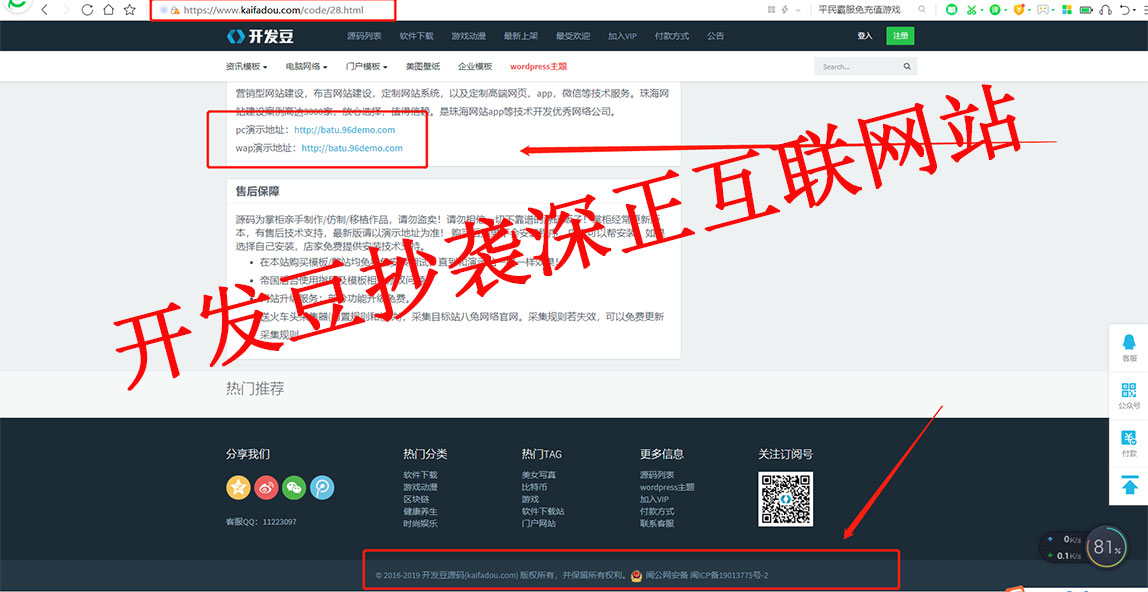Screen dimensions: 1148x592
Task: Select the wordpress主题 navigation tab
Action: click(x=538, y=67)
